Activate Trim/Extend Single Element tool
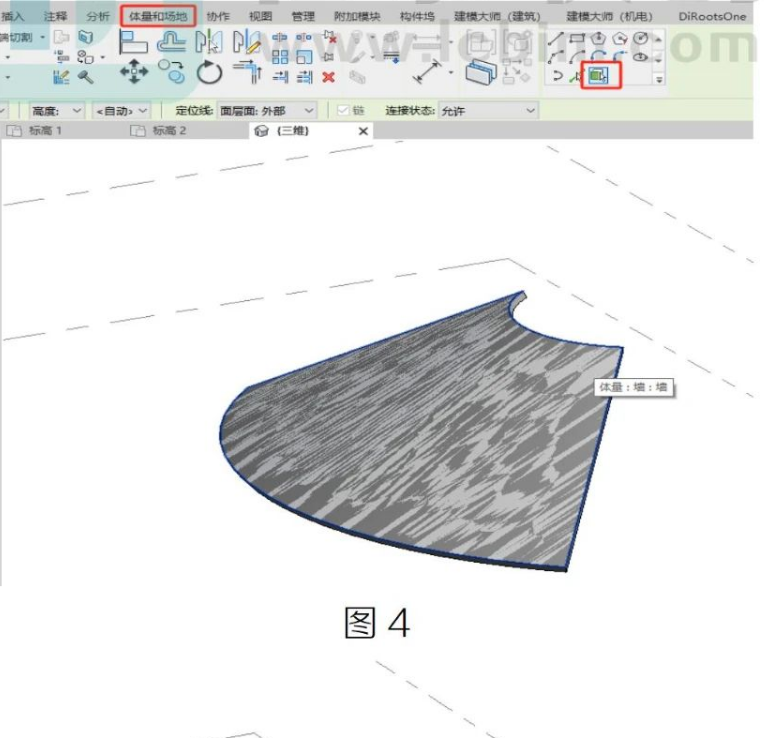 (x=280, y=76)
